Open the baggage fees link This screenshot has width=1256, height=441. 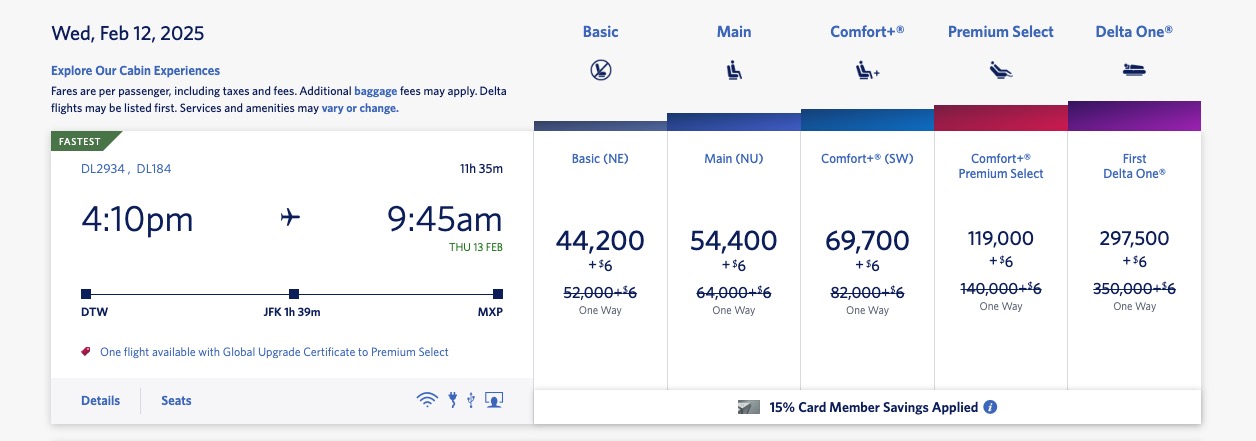(376, 91)
